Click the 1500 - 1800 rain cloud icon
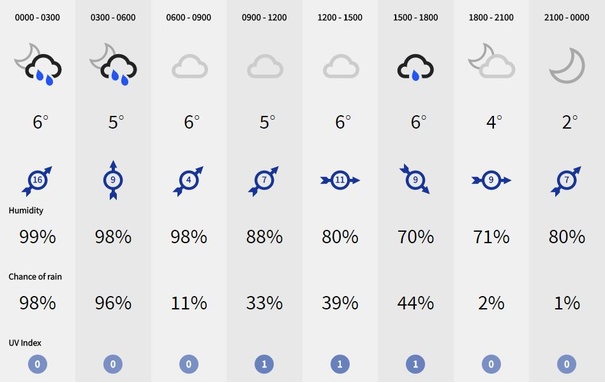Screen dimensions: 605x383 [416, 67]
